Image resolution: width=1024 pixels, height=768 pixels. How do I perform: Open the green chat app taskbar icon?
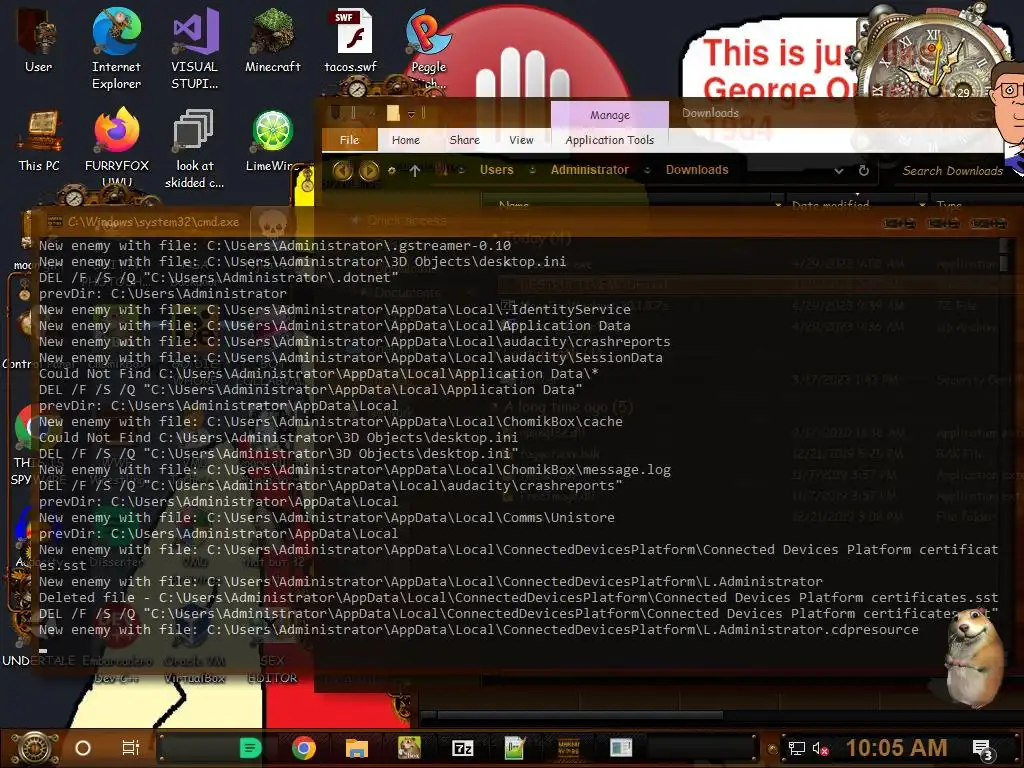[x=250, y=748]
